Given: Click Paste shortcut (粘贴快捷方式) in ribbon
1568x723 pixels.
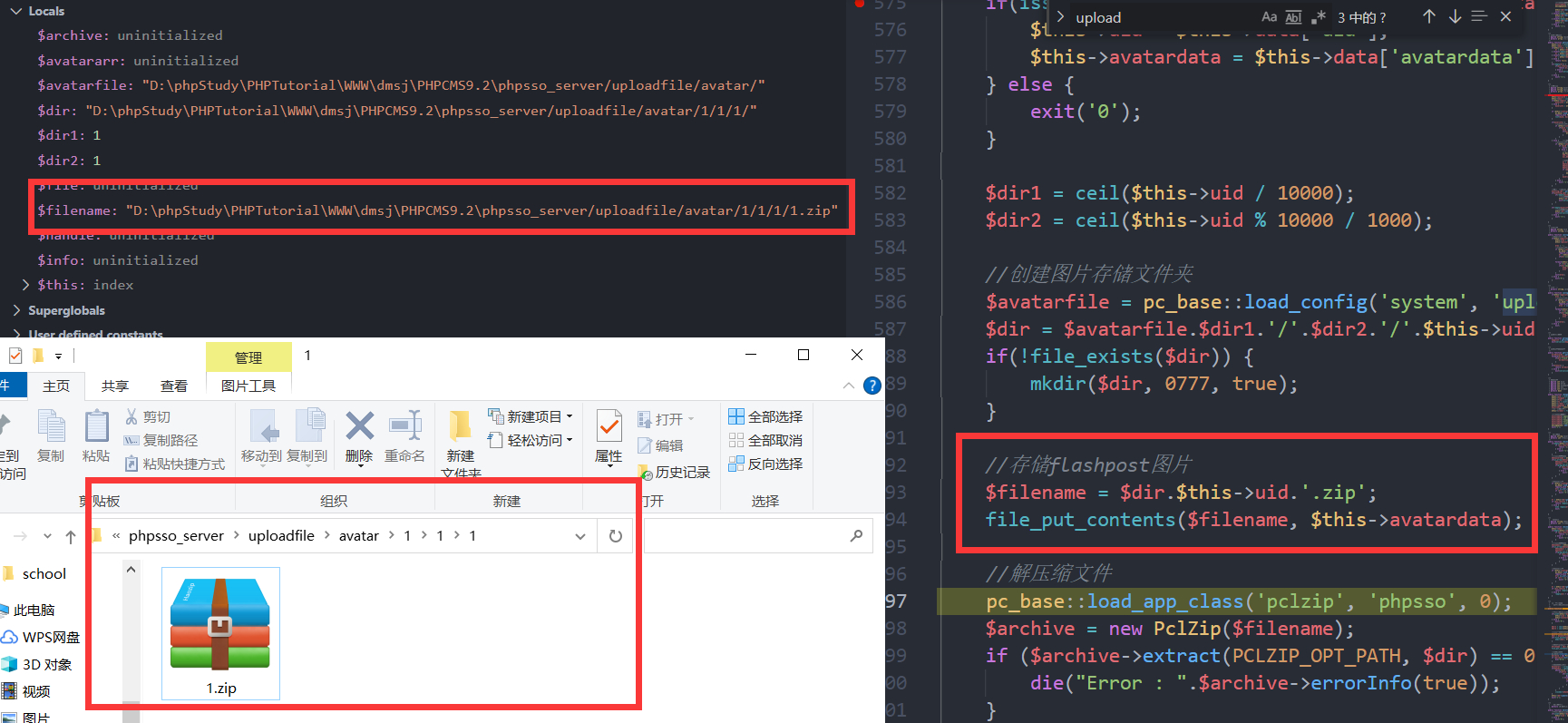Looking at the screenshot, I should click(x=174, y=464).
